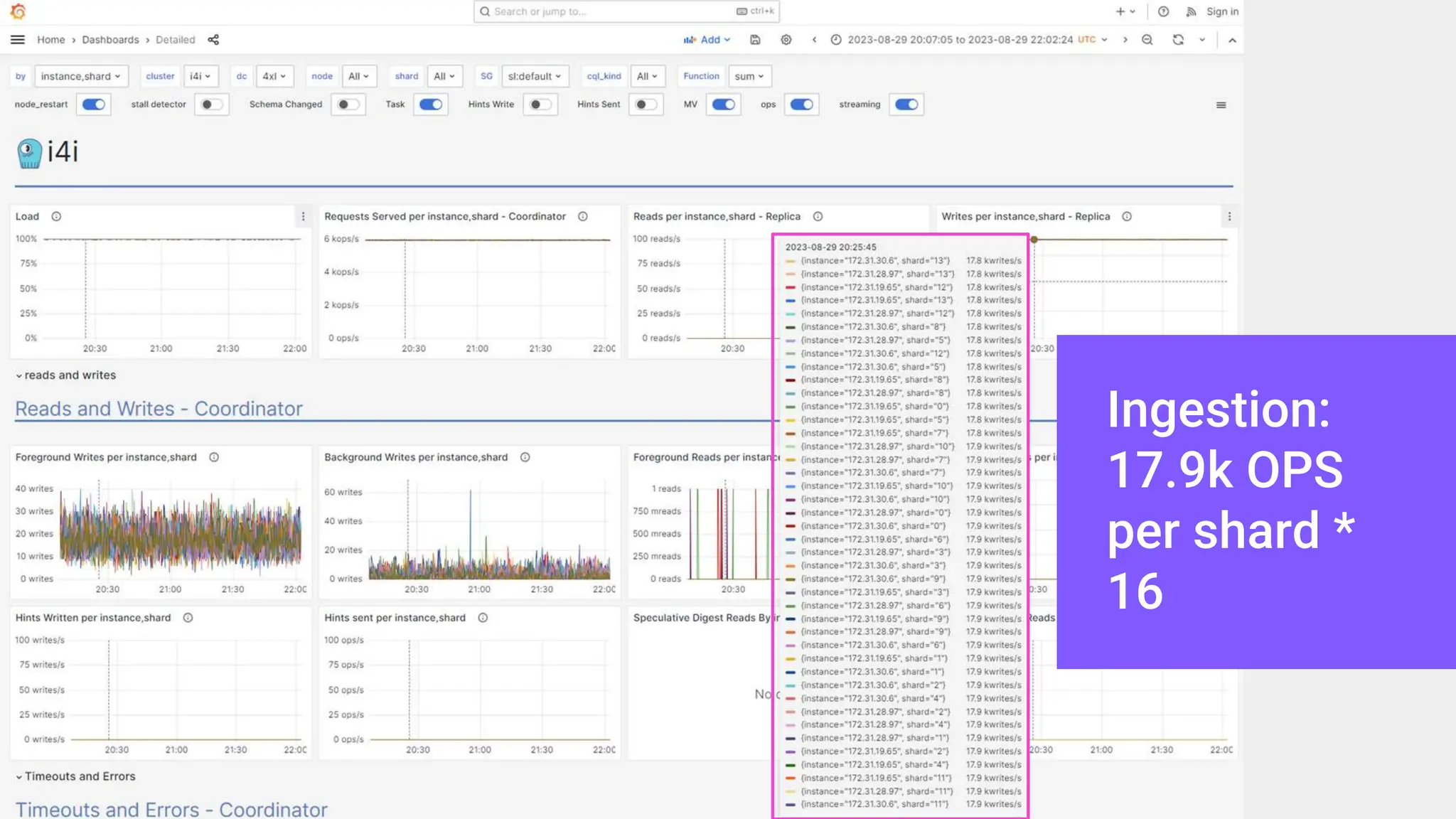Click Home in the breadcrumb

coord(50,40)
